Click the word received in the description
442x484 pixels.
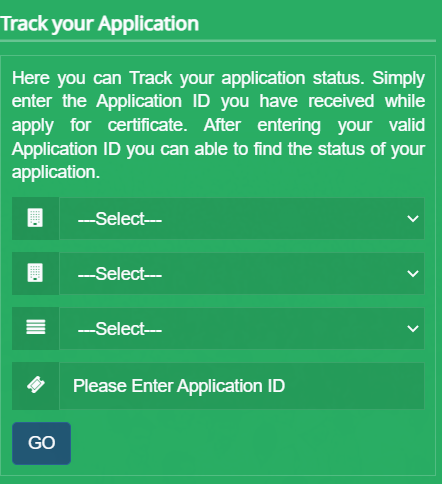[x=341, y=101]
